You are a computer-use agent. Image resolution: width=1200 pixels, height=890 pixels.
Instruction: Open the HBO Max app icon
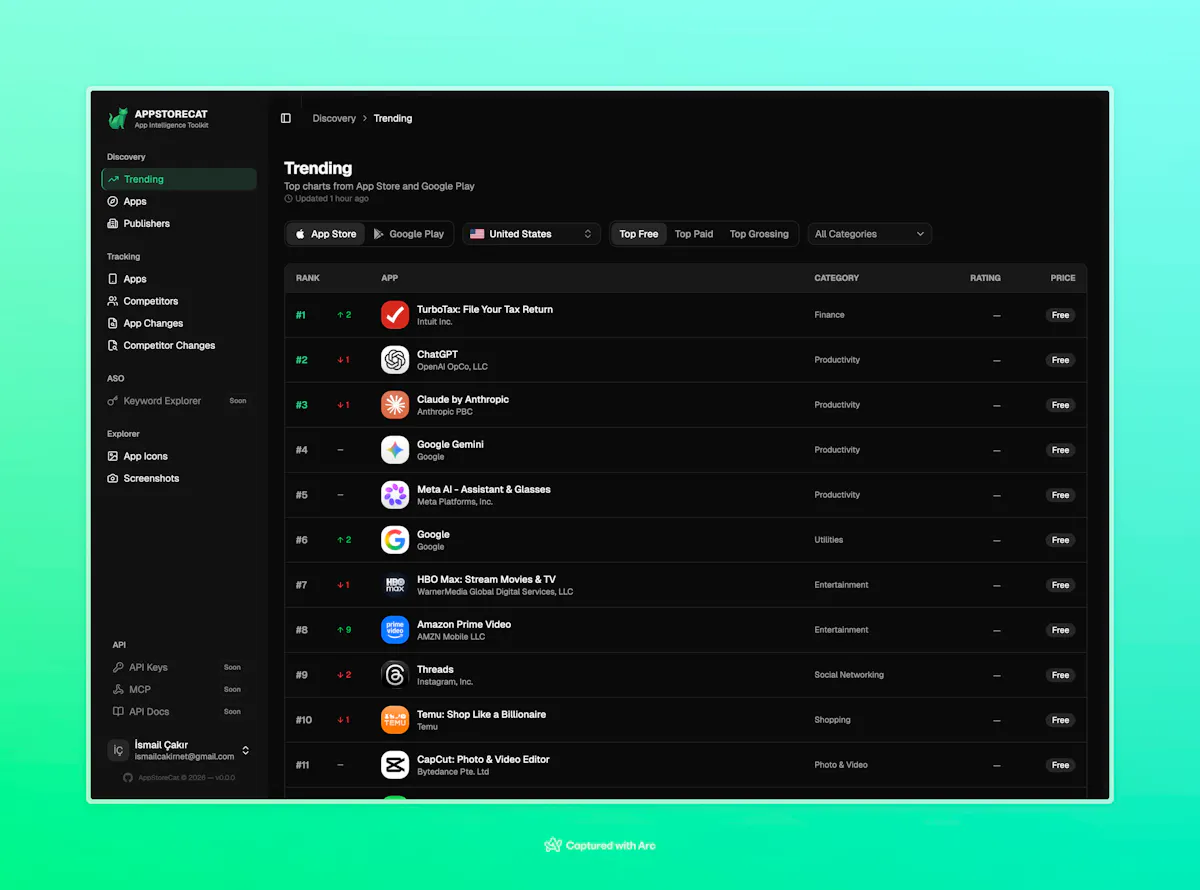[395, 585]
